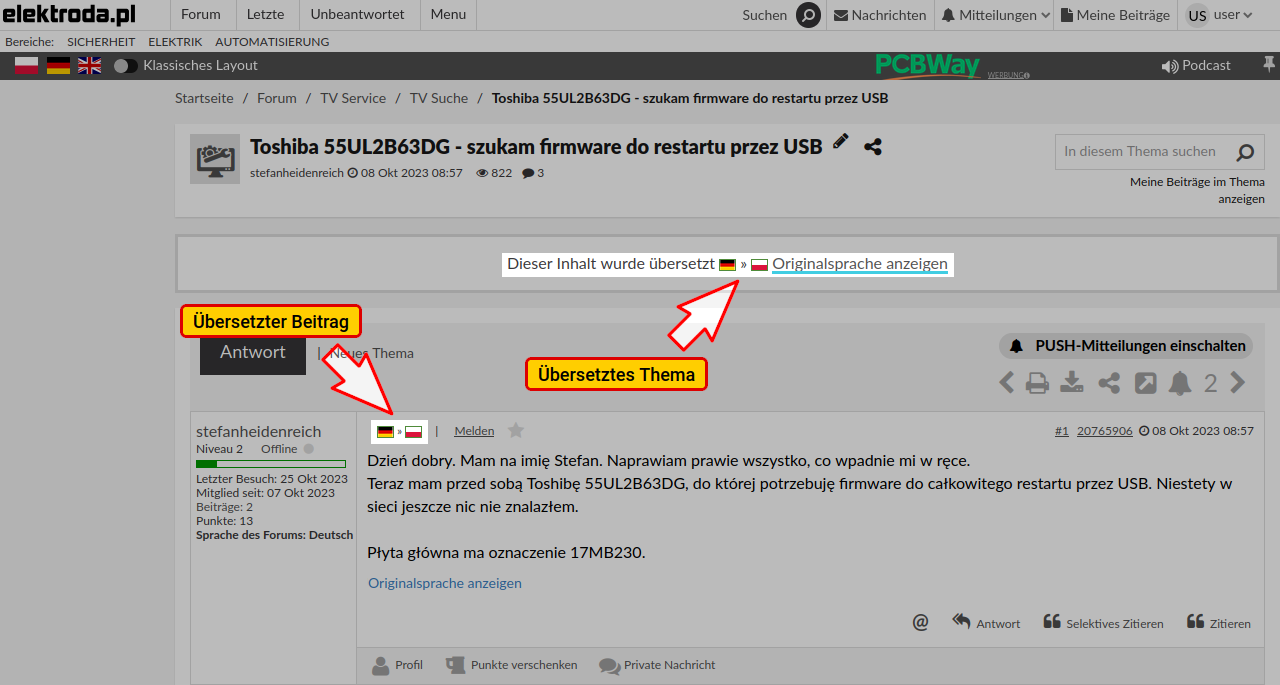This screenshot has height=685, width=1280.
Task: Share topic via icon beside title
Action: pyautogui.click(x=873, y=146)
